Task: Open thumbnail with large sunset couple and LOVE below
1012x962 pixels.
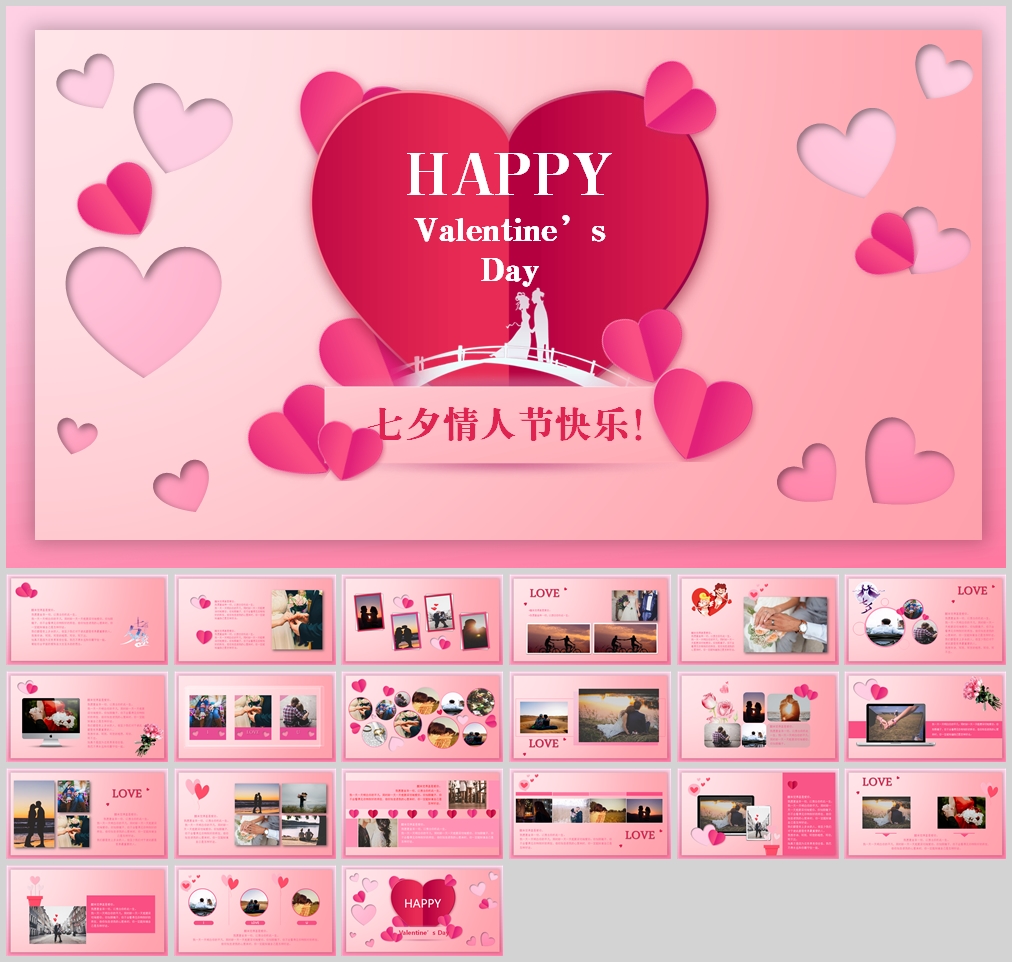Action: tap(590, 716)
